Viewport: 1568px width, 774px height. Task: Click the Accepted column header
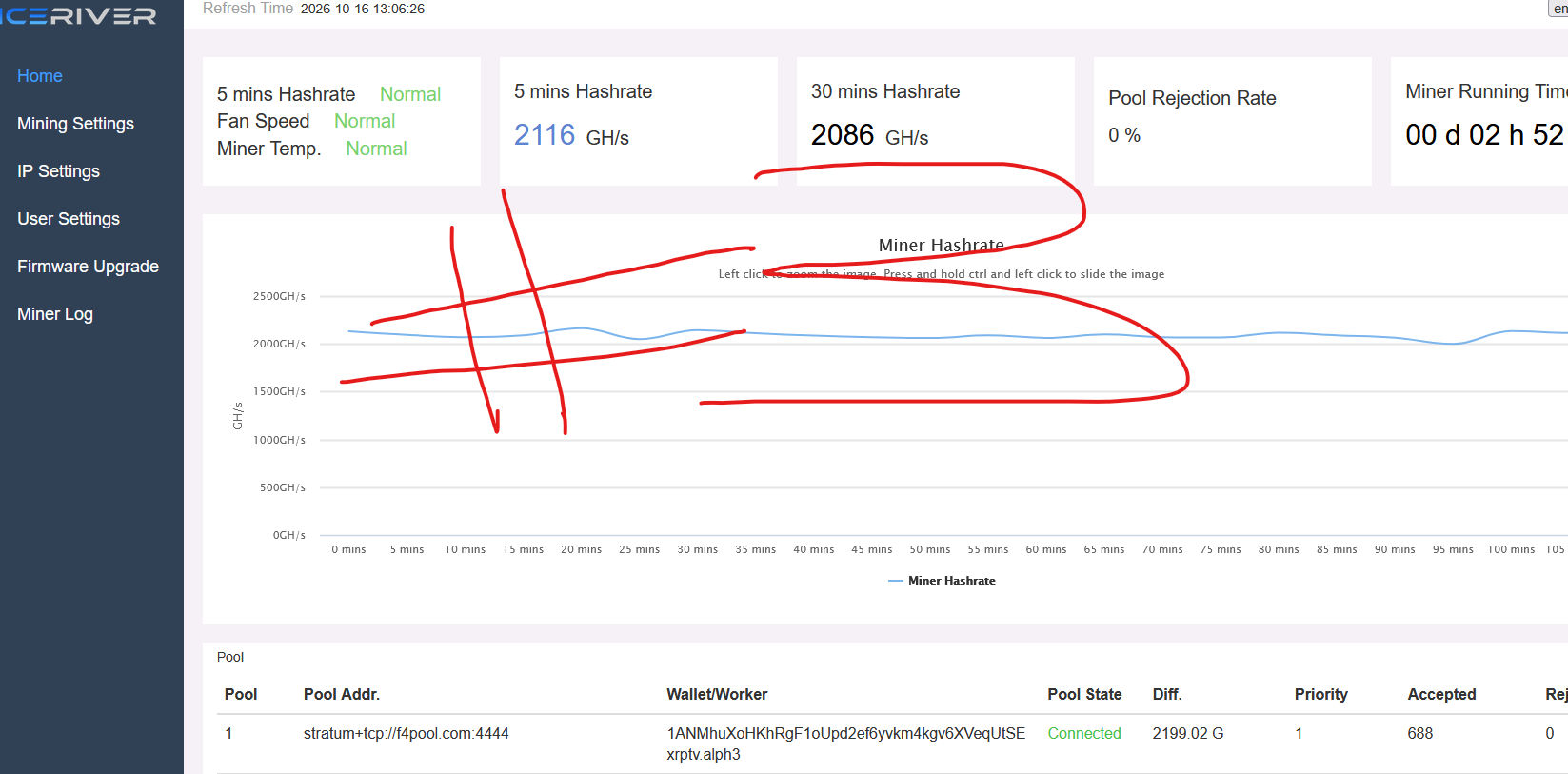point(1441,695)
